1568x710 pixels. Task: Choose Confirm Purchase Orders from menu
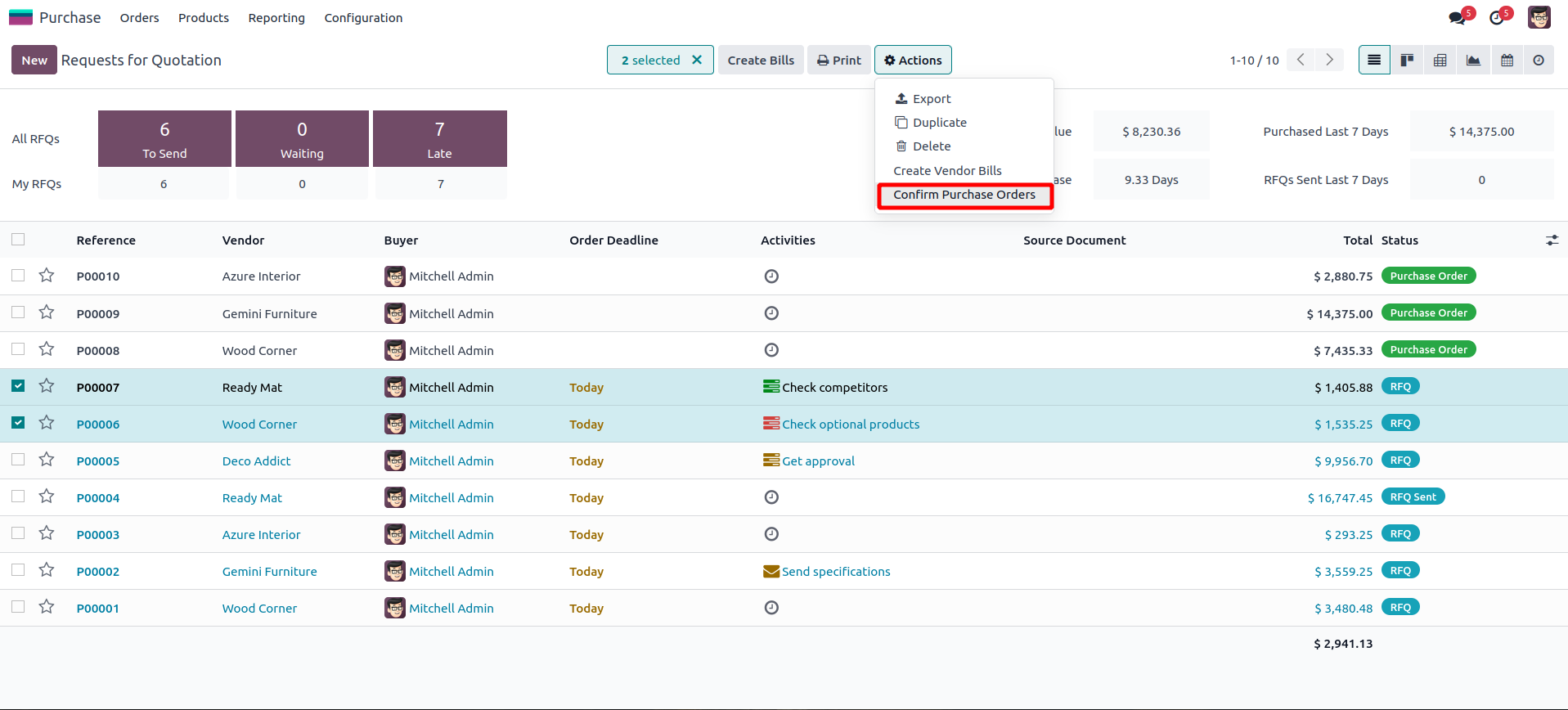point(964,195)
